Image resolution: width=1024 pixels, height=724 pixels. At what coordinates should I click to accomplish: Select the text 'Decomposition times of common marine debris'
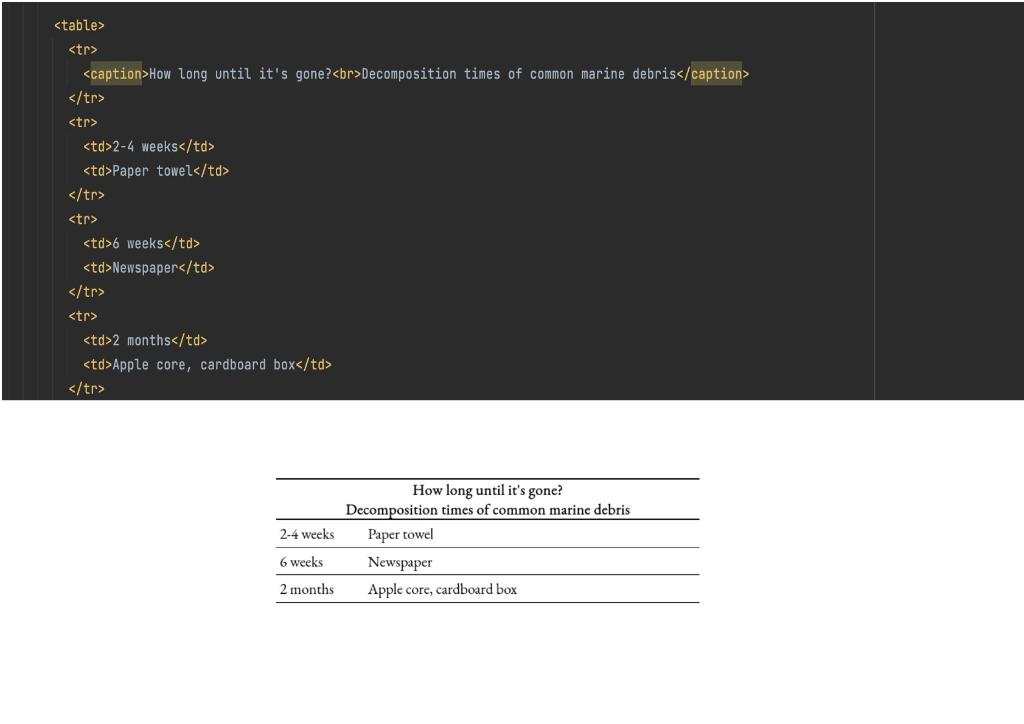point(520,73)
